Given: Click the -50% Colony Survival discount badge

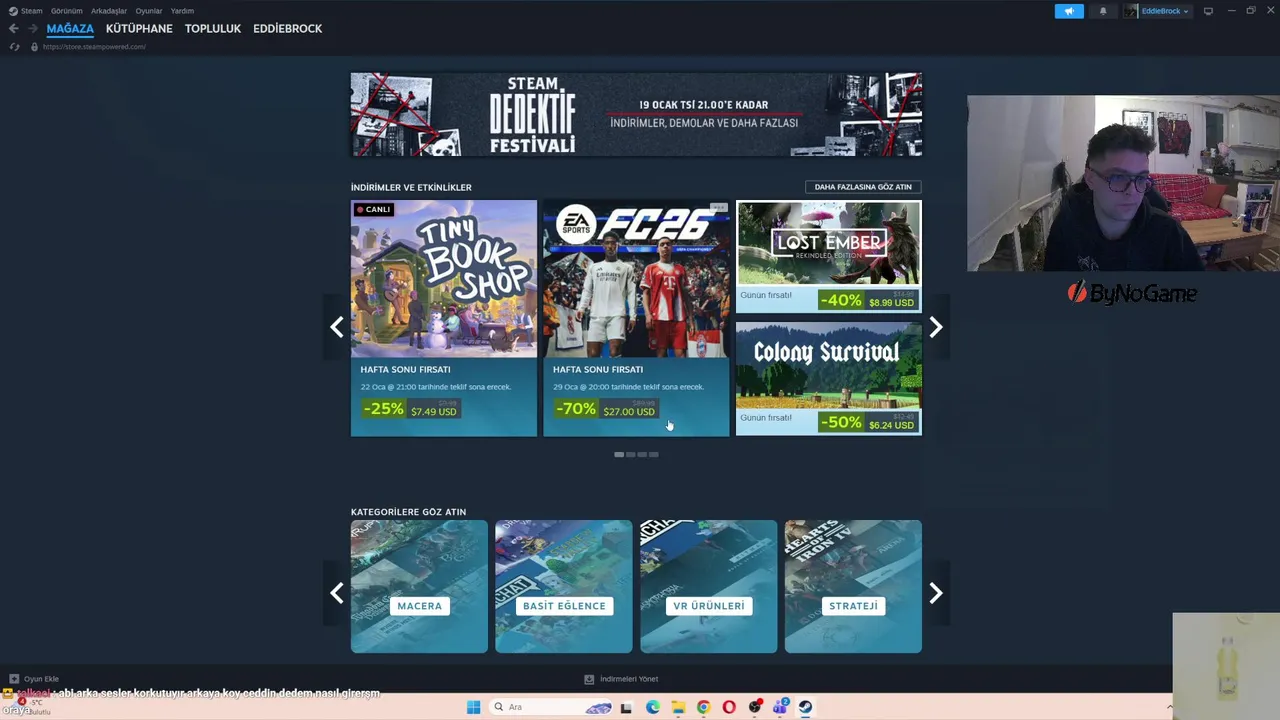Looking at the screenshot, I should point(840,422).
